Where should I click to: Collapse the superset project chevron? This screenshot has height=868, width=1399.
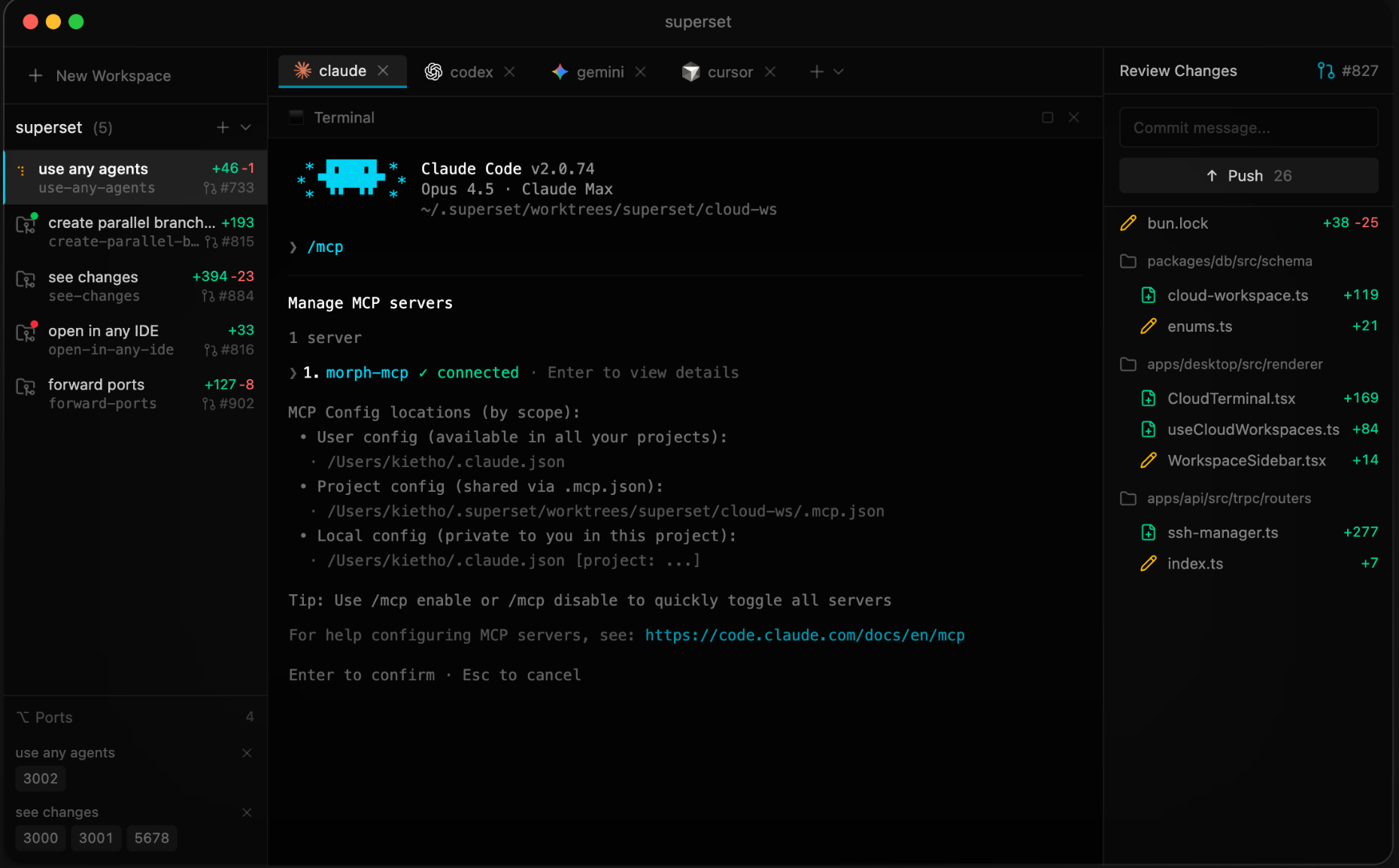246,128
